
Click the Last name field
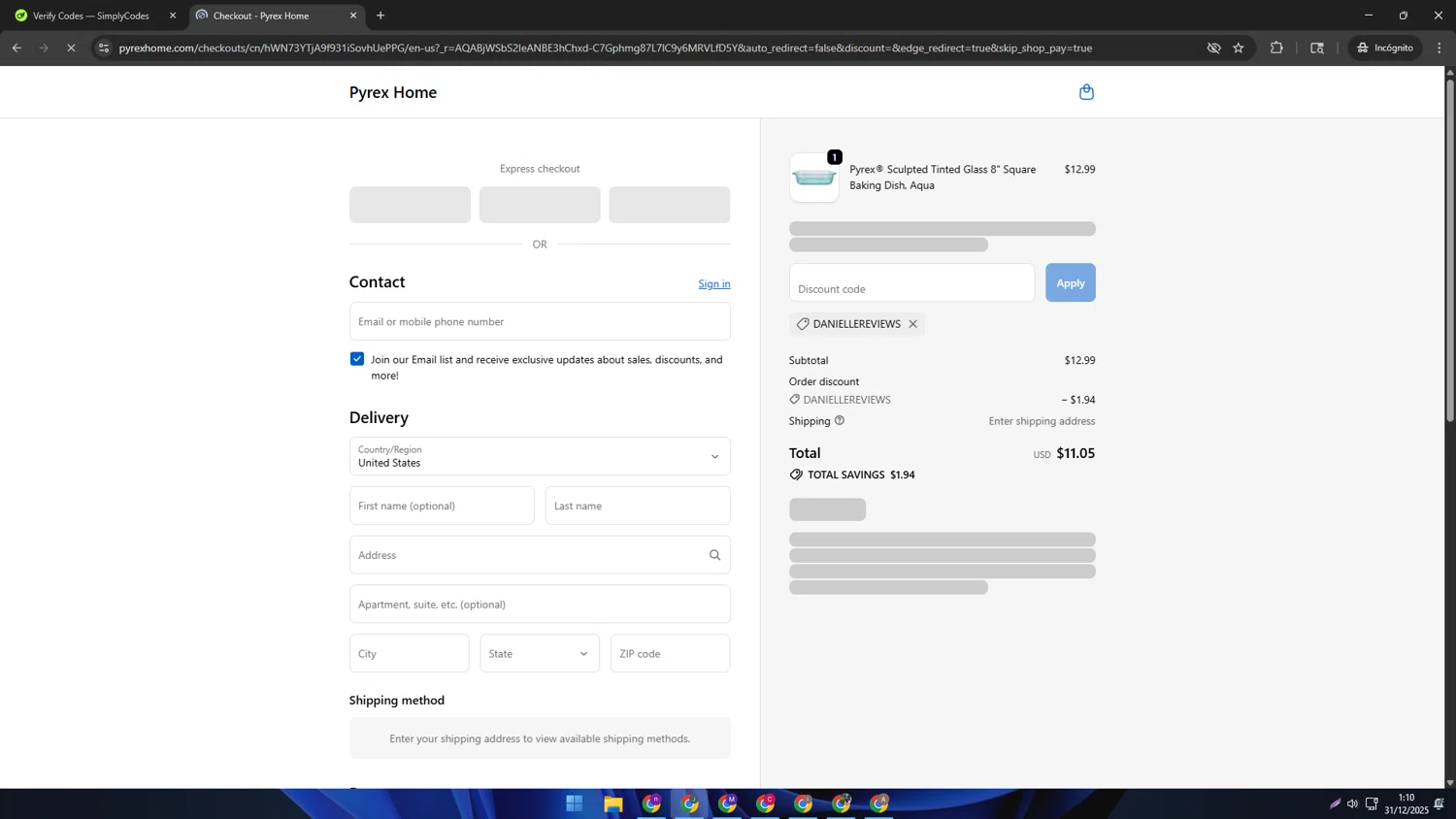(638, 506)
